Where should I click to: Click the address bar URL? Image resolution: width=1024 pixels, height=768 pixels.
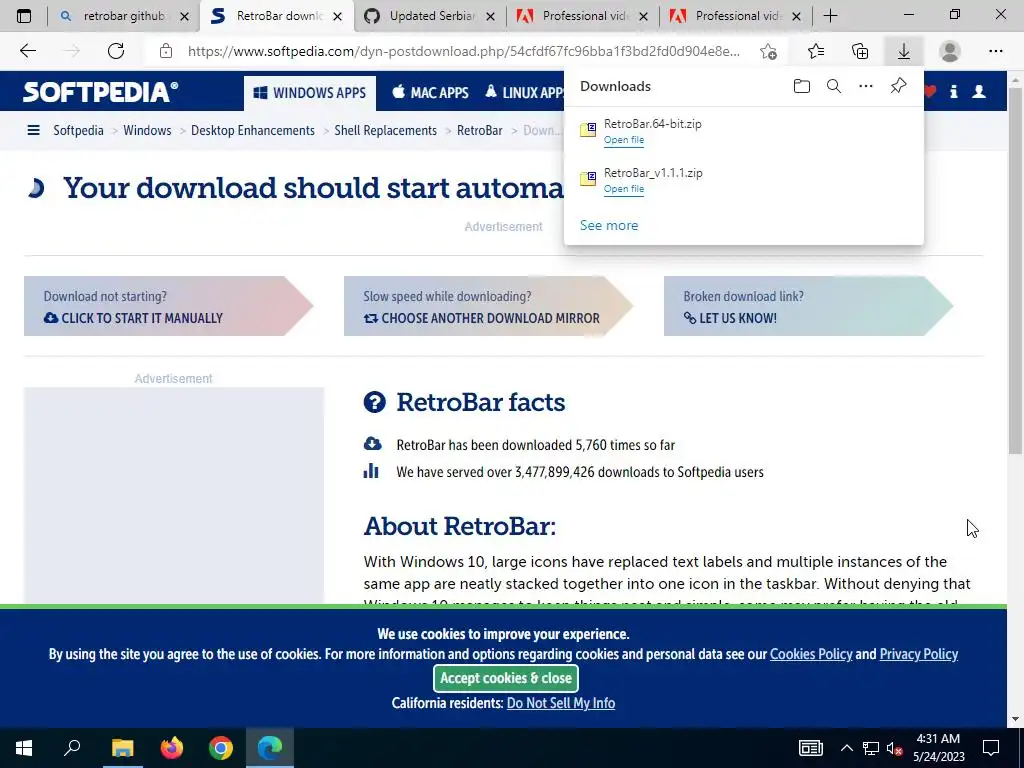coord(464,51)
